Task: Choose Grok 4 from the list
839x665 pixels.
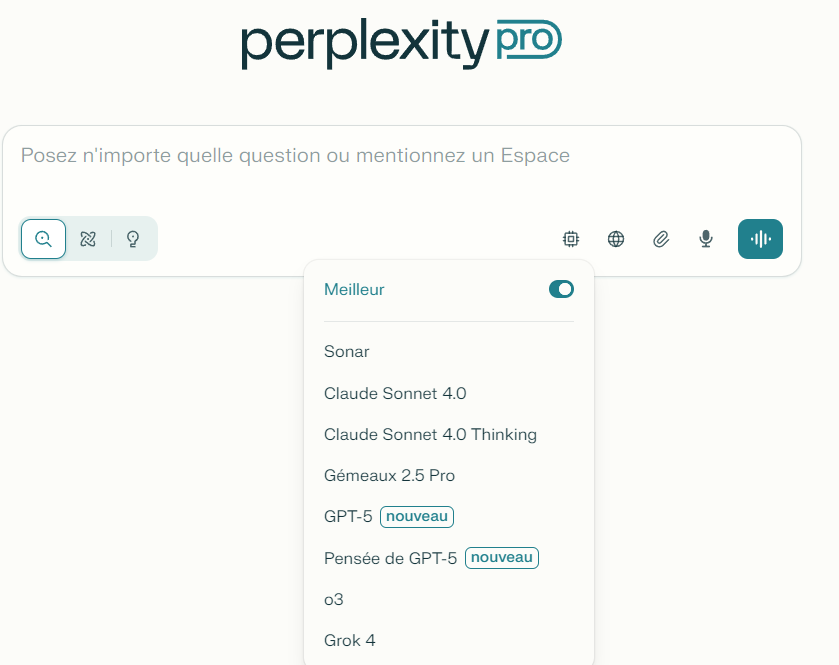Action: [350, 641]
